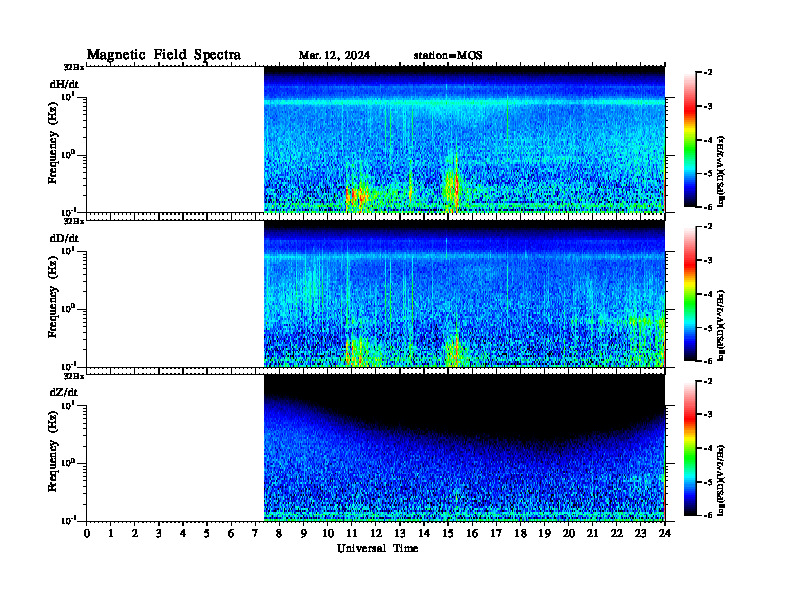This screenshot has height=612, width=792.
Task: Click the dD/dt panel label
Action: click(x=64, y=238)
